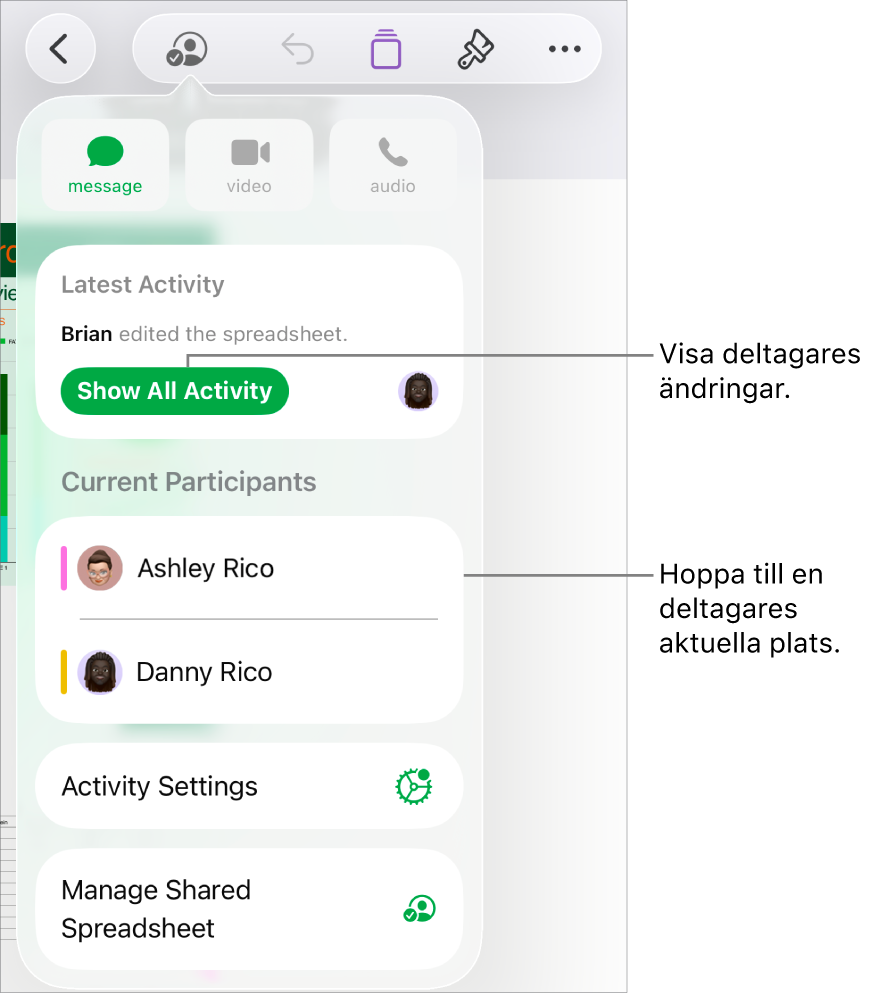Start a message with participants
This screenshot has height=995, width=880.
point(105,164)
